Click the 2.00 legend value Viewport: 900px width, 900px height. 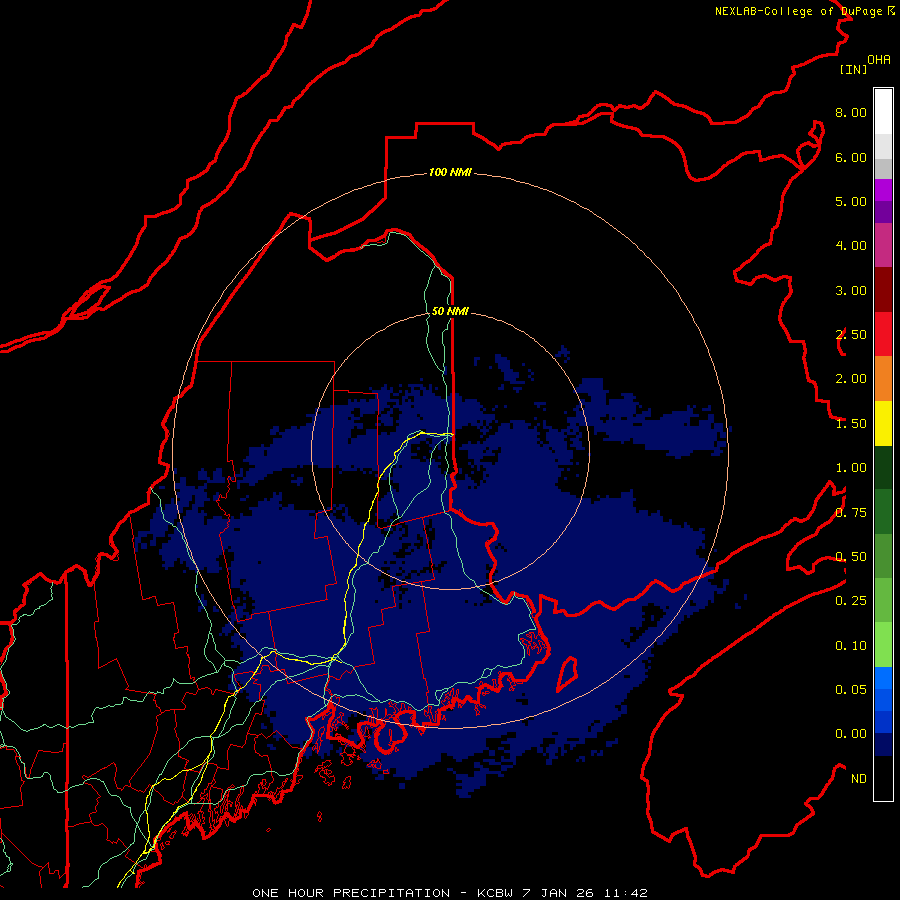coord(851,379)
